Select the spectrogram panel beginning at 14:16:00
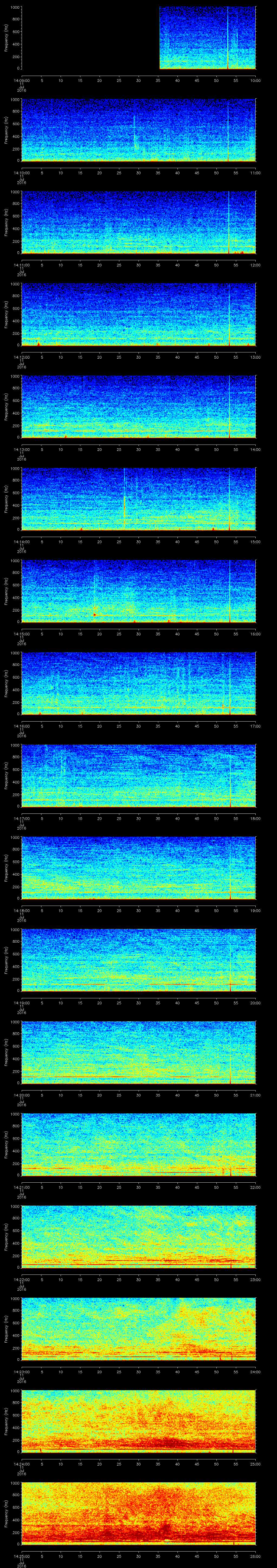277x1568 pixels. [x=138, y=683]
